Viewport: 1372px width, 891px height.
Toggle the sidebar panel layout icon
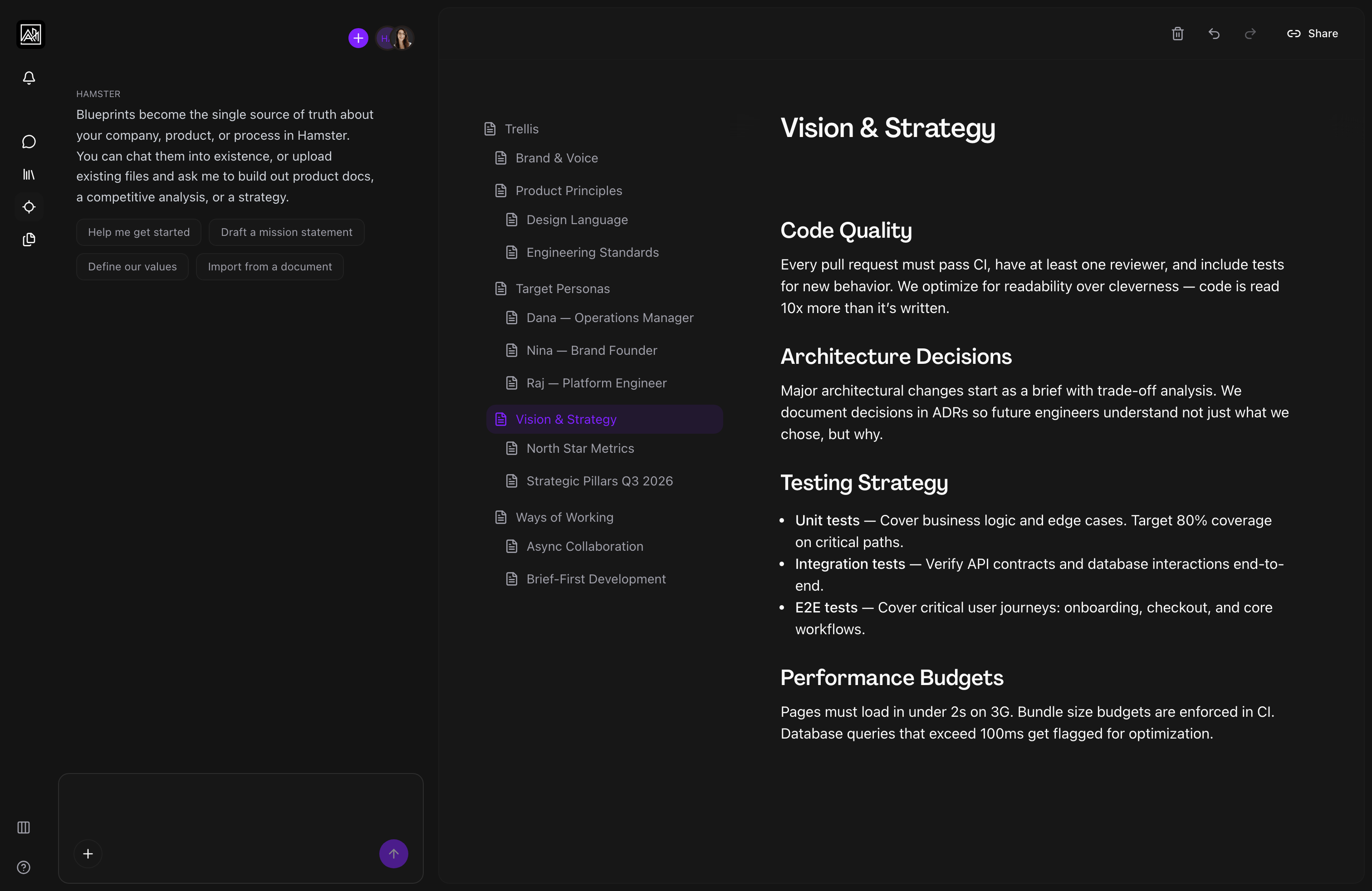[x=24, y=827]
